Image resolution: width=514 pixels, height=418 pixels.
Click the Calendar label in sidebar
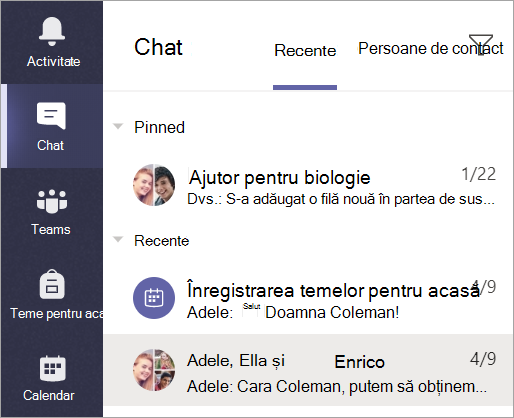[49, 395]
